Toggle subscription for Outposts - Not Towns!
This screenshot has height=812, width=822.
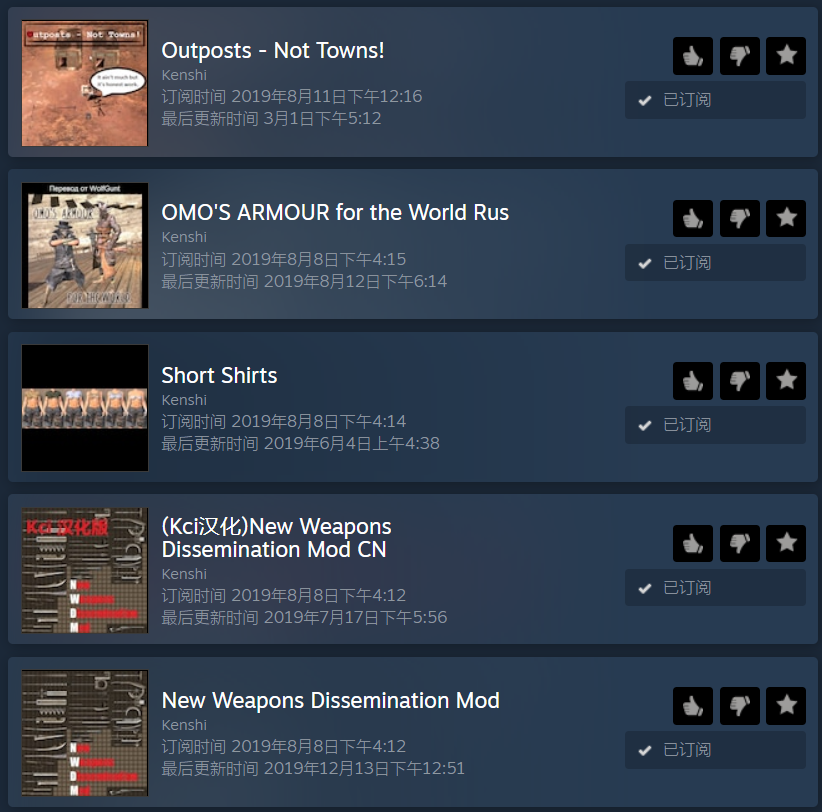point(715,100)
